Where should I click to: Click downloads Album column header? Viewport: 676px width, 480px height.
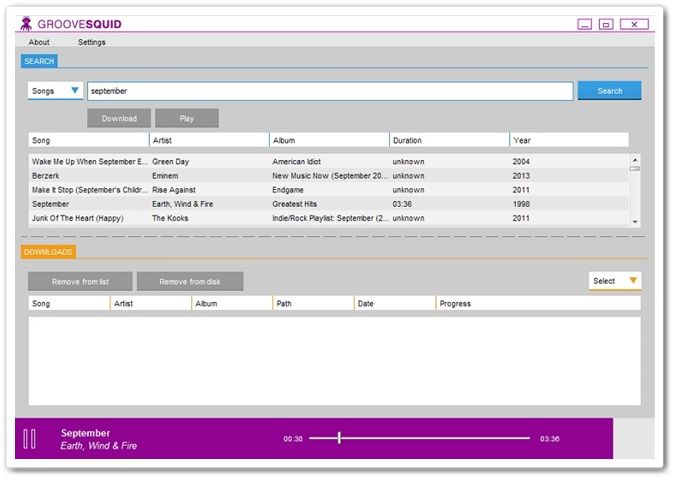click(232, 303)
